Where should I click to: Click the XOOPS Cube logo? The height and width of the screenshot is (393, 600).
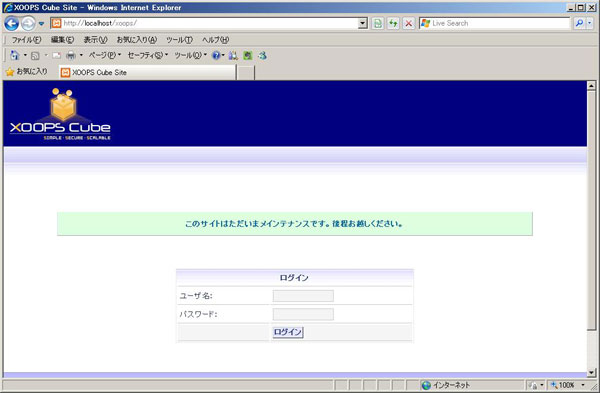(x=60, y=114)
